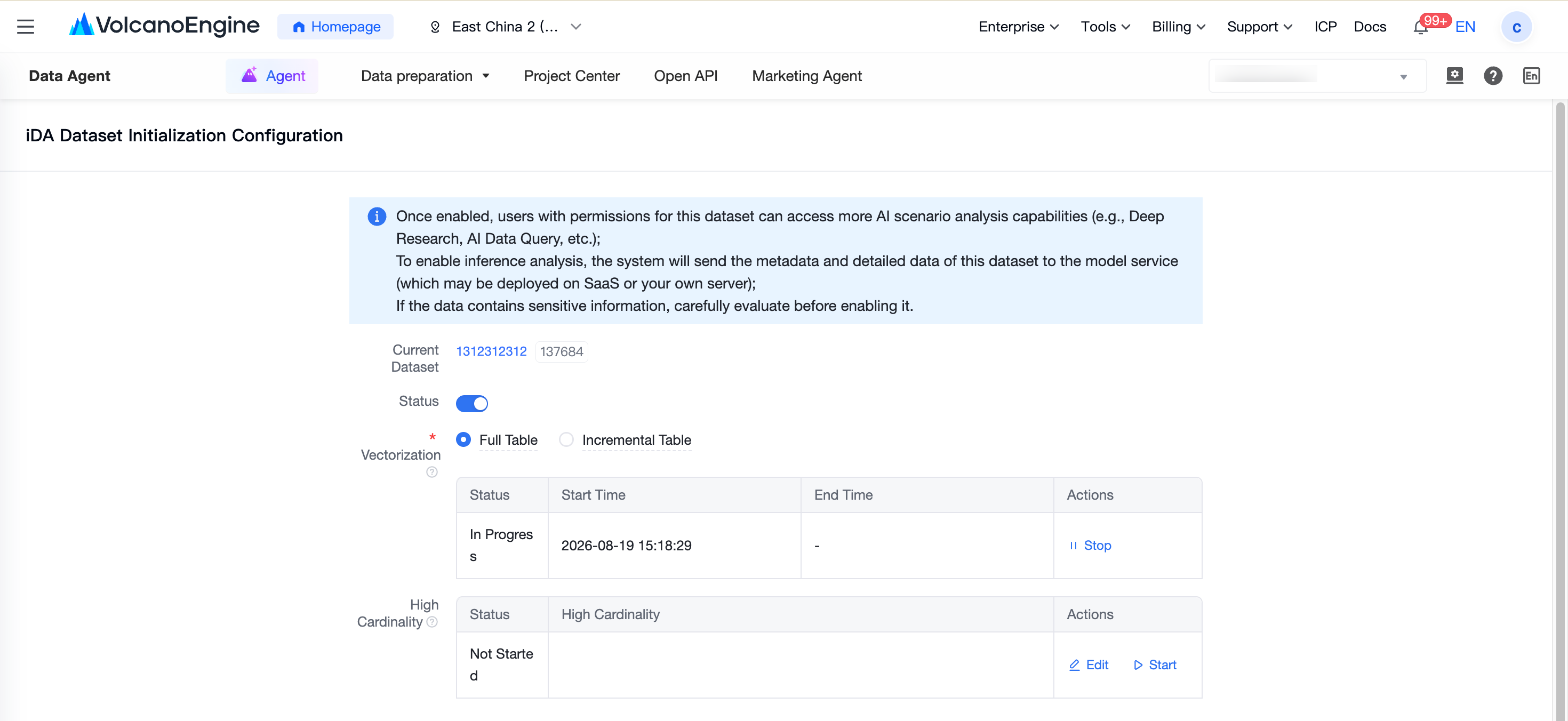Image resolution: width=1568 pixels, height=721 pixels.
Task: Click the En language switch icon
Action: pyautogui.click(x=1531, y=75)
